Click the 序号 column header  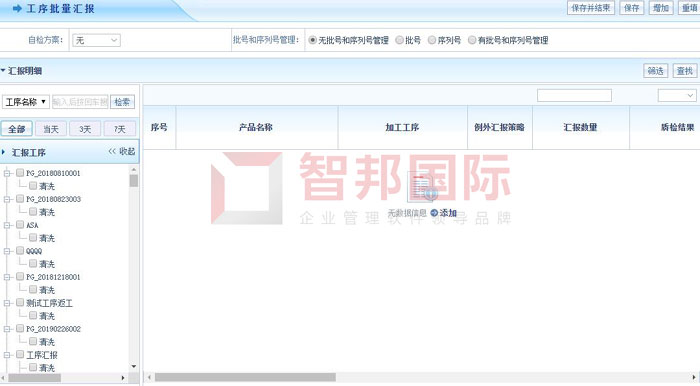pos(159,127)
